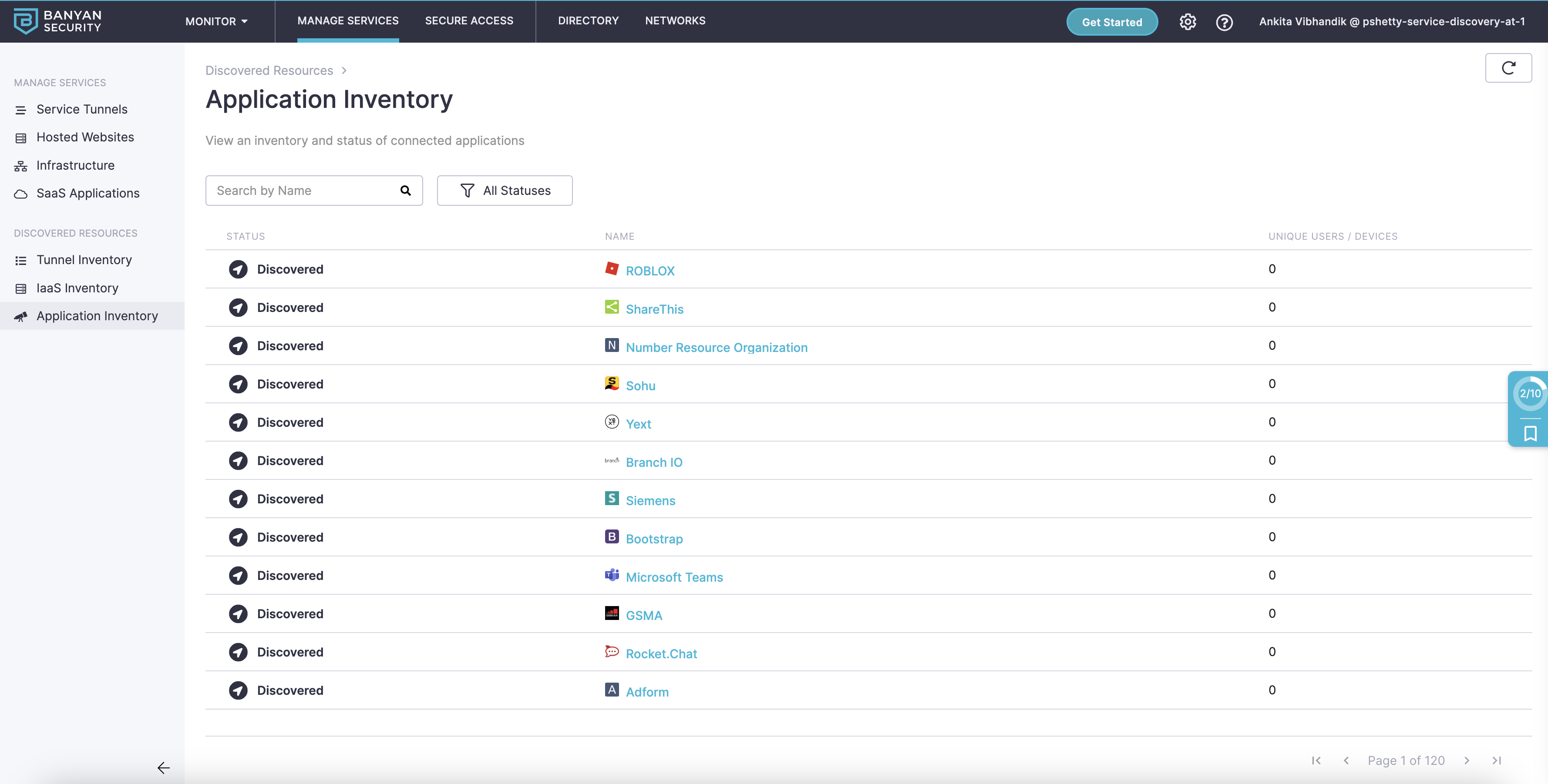This screenshot has width=1548, height=784.
Task: Open the Branch IO application link
Action: [x=654, y=462]
